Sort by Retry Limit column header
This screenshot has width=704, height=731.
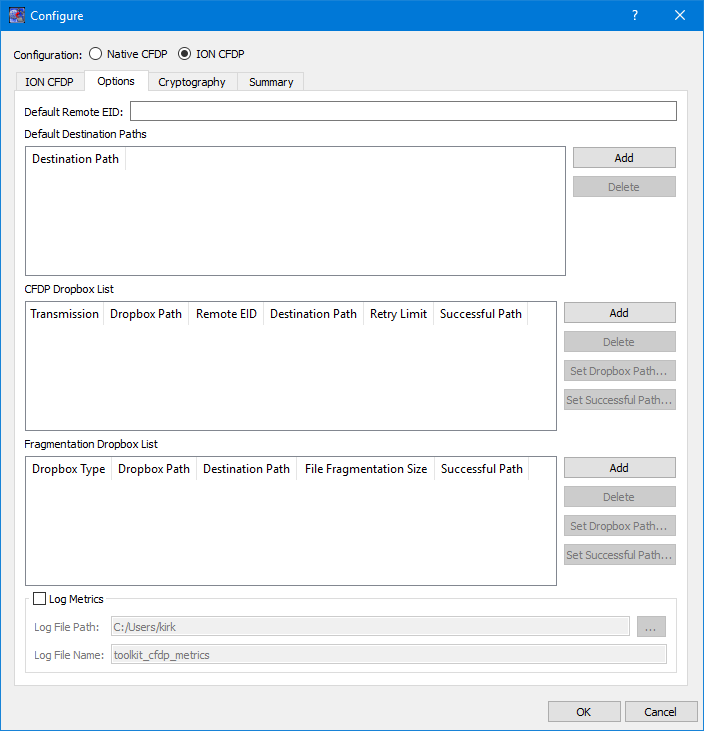point(398,314)
